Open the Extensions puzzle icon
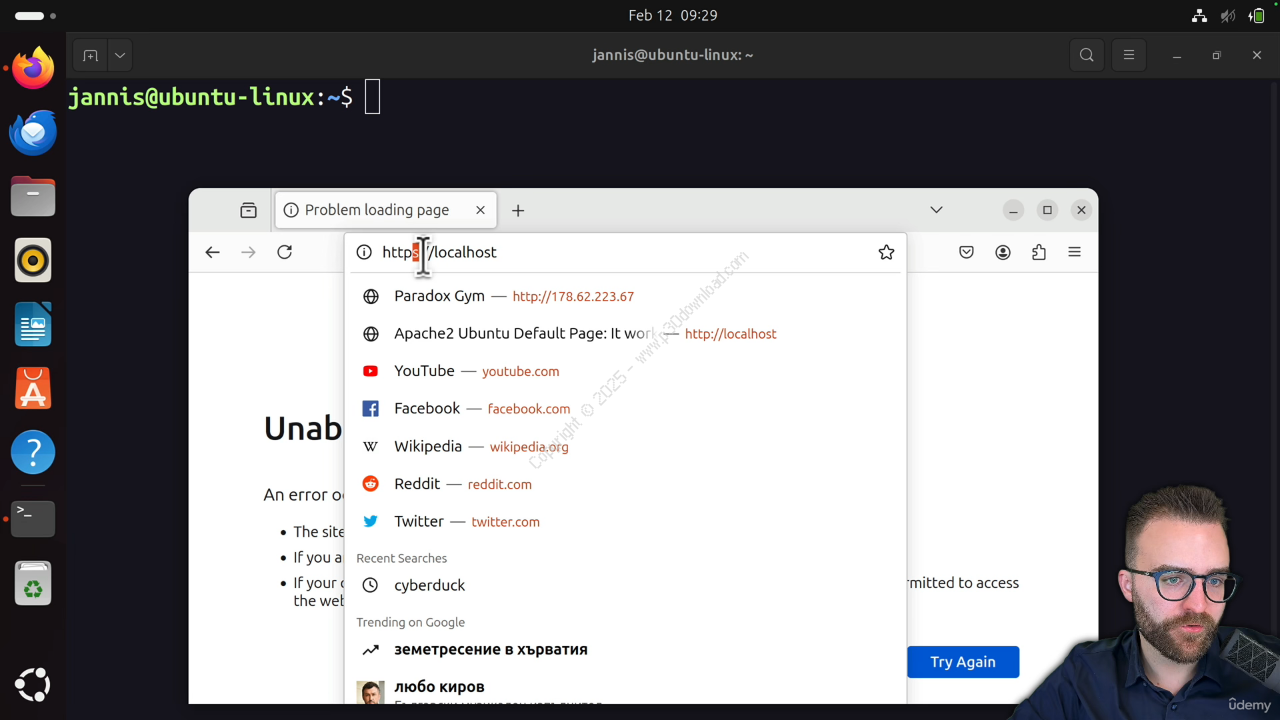 click(x=1039, y=252)
